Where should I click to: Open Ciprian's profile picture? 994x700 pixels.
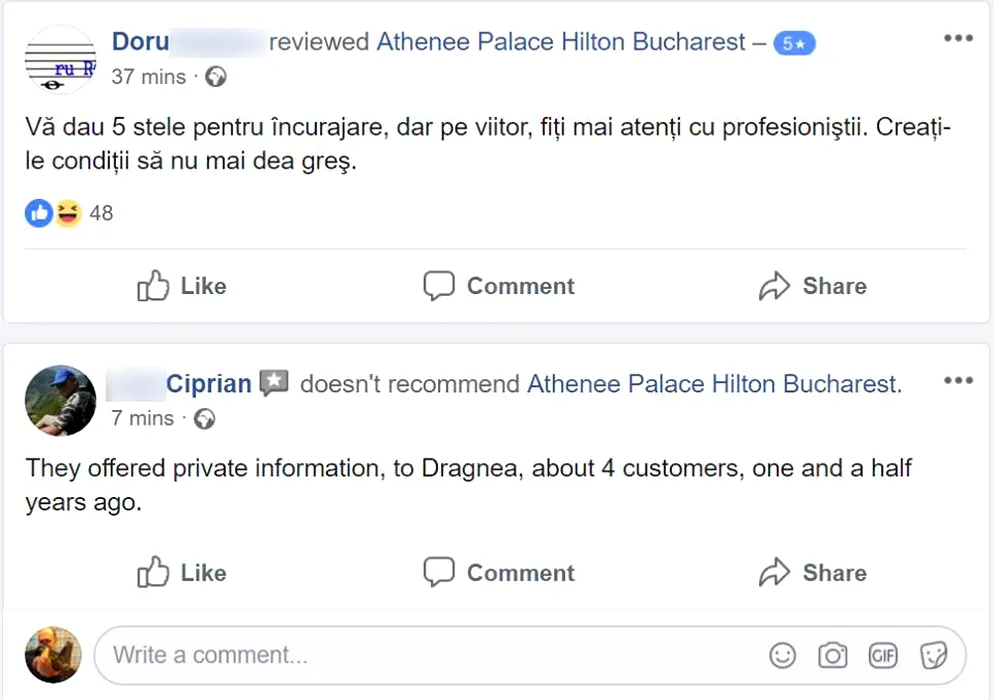[59, 400]
